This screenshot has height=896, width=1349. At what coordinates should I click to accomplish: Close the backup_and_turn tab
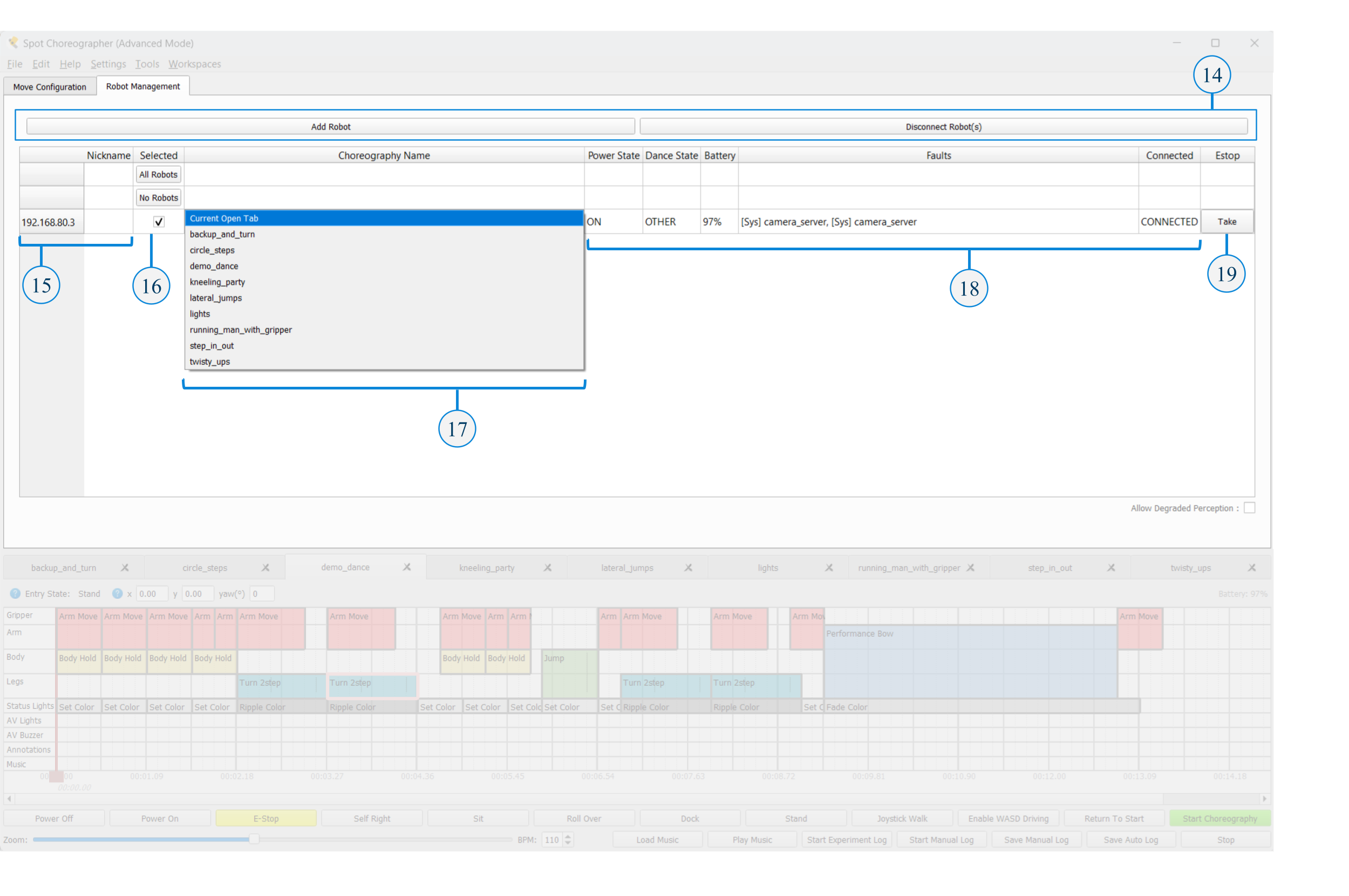[125, 567]
